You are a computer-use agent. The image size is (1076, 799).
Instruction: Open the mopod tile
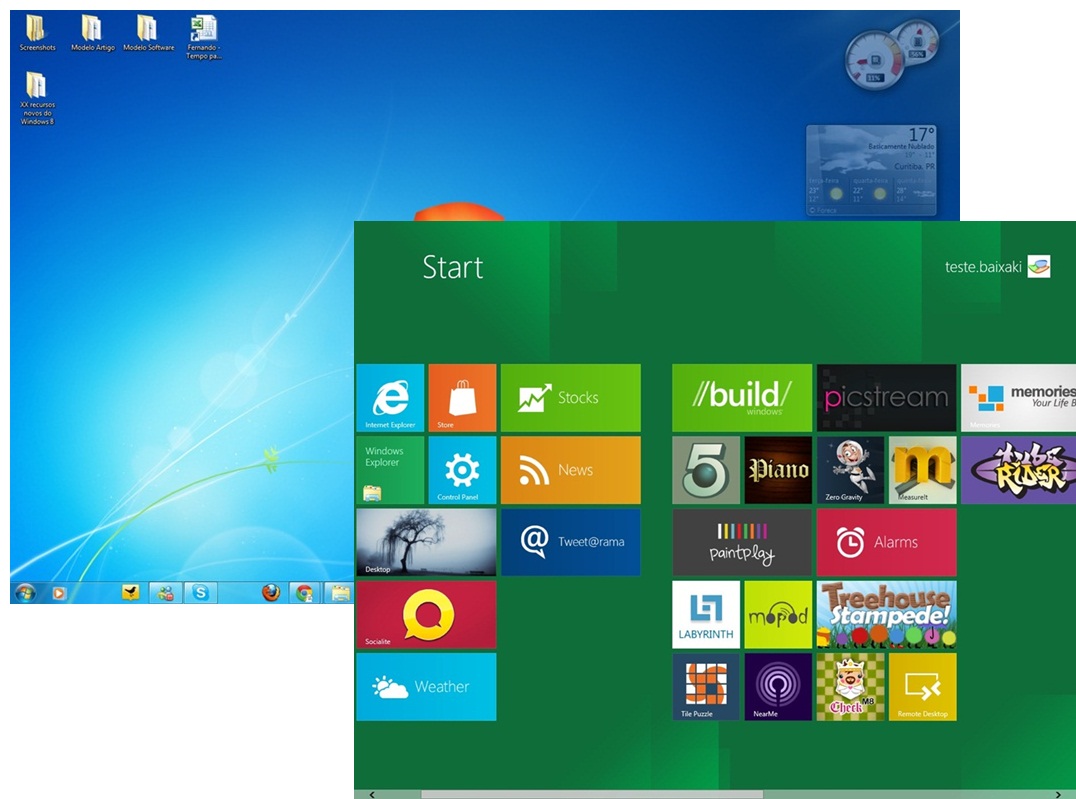(778, 614)
